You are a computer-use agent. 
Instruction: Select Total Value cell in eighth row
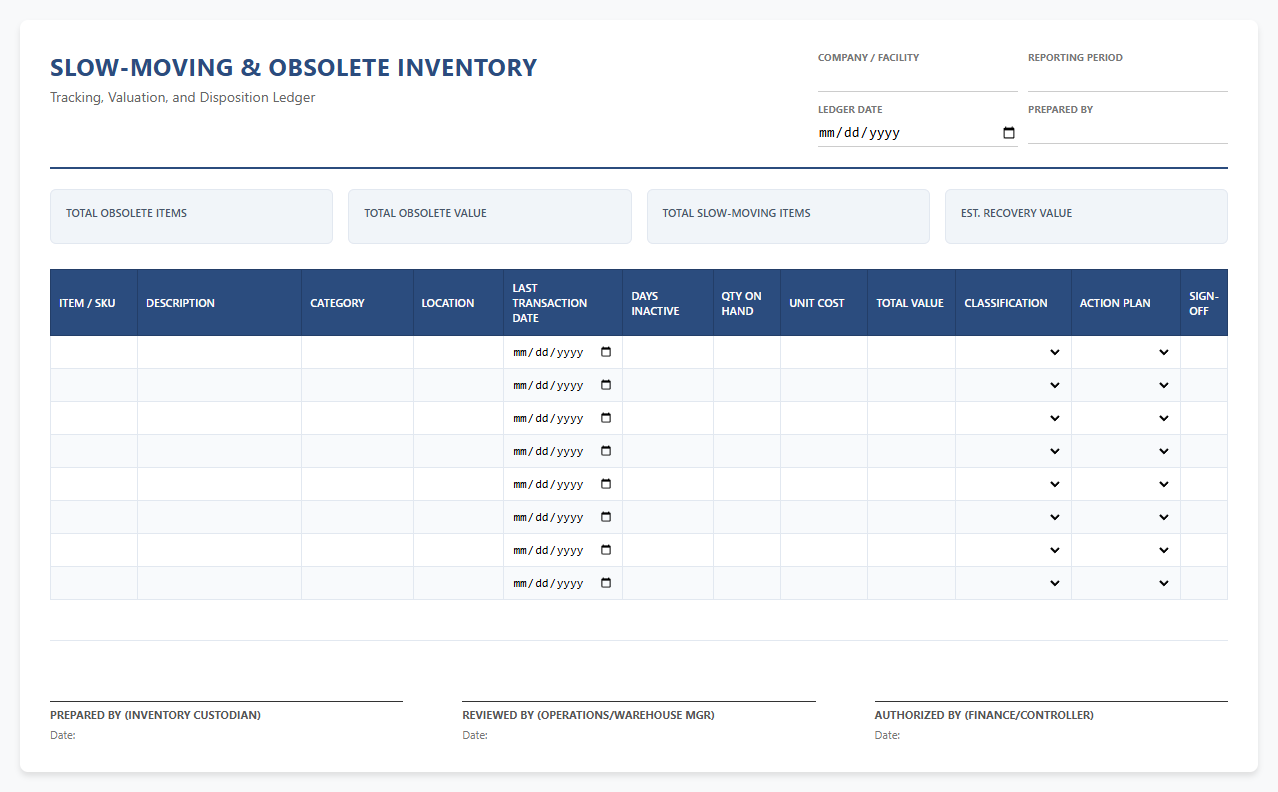[x=911, y=583]
